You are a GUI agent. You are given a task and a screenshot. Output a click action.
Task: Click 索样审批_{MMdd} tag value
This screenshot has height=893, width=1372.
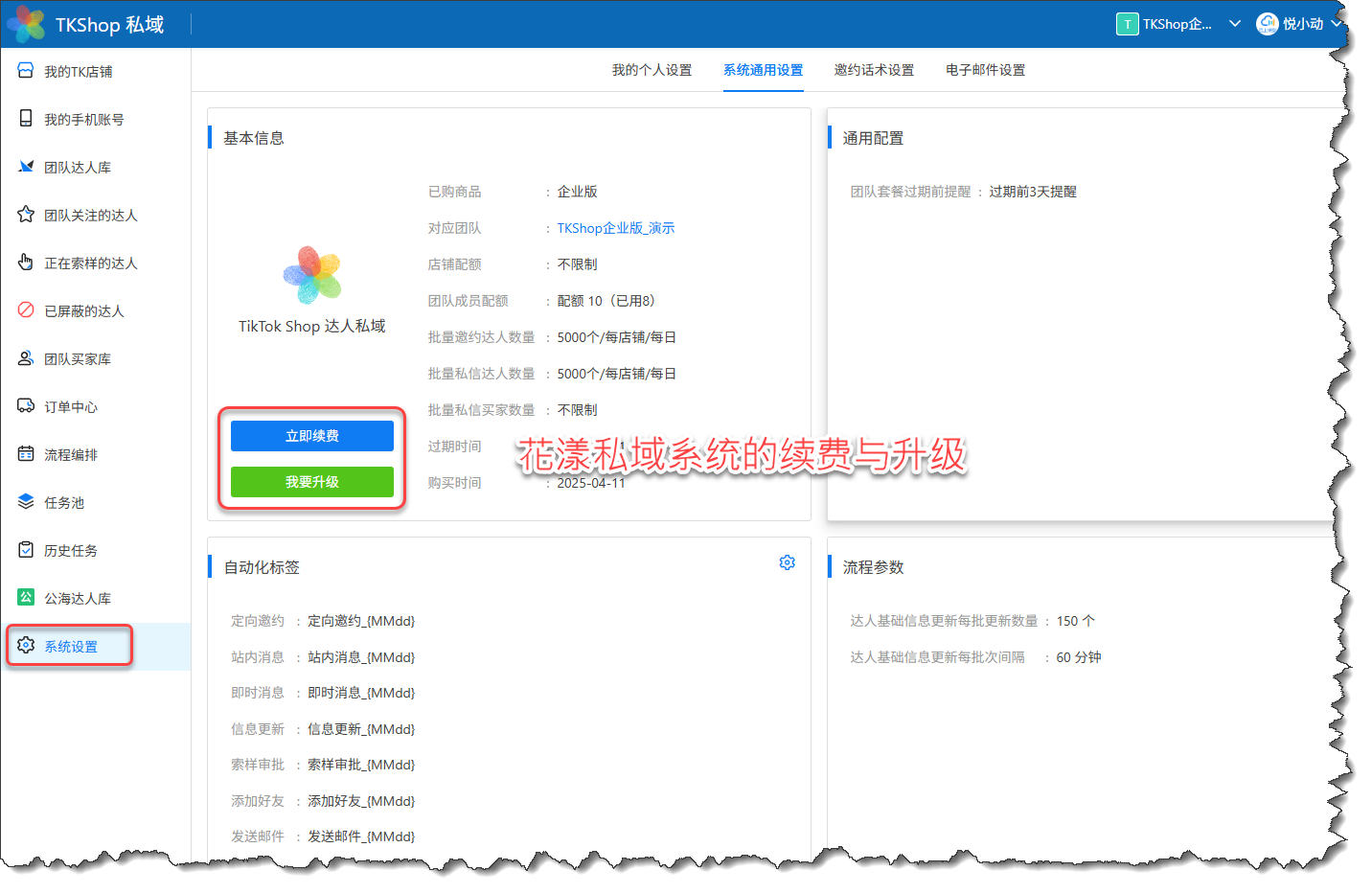click(361, 765)
